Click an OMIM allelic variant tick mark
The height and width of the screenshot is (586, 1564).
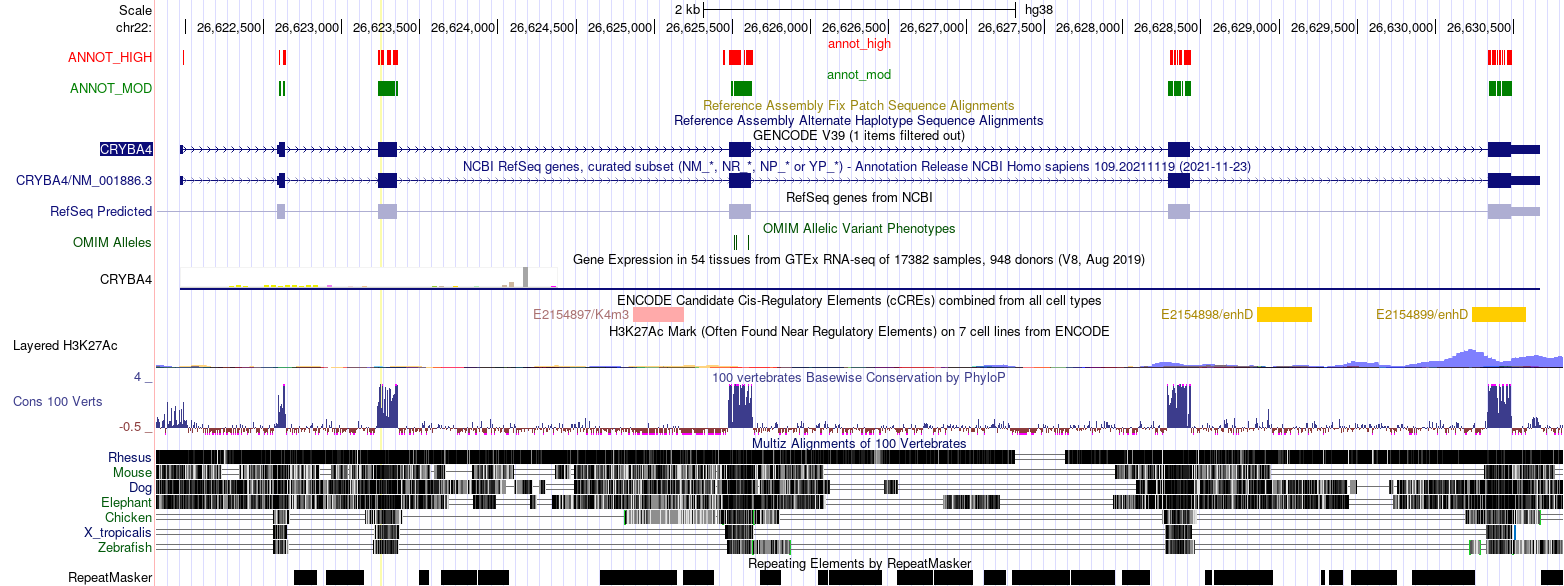(736, 242)
